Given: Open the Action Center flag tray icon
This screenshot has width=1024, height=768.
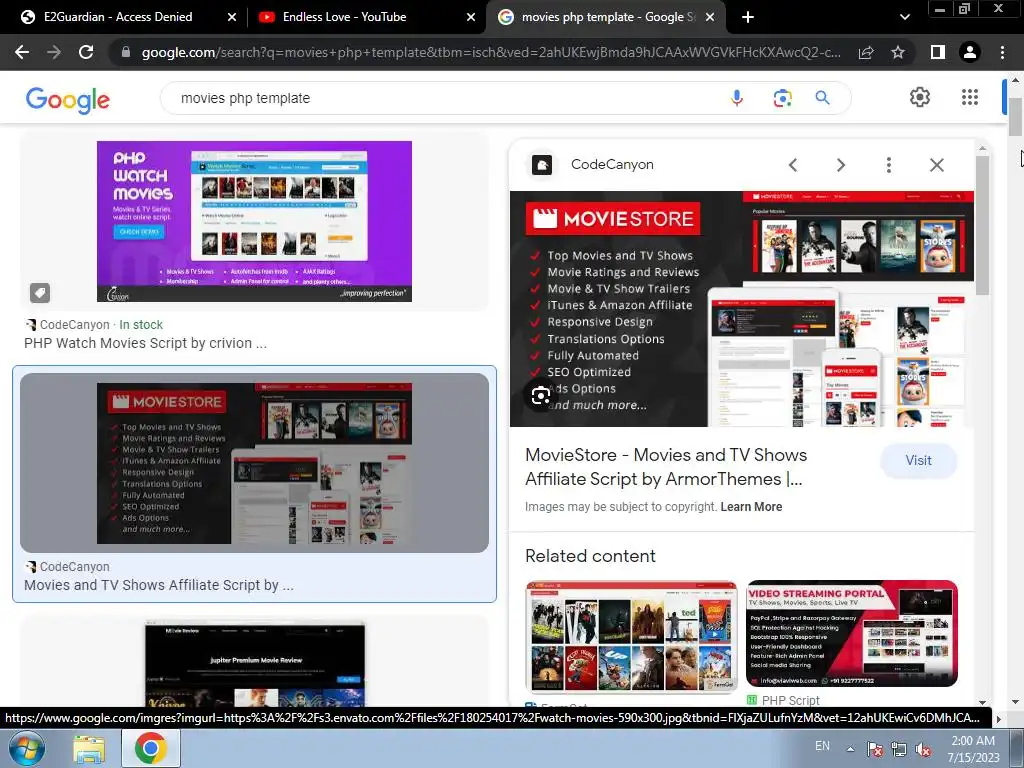Looking at the screenshot, I should (x=875, y=749).
